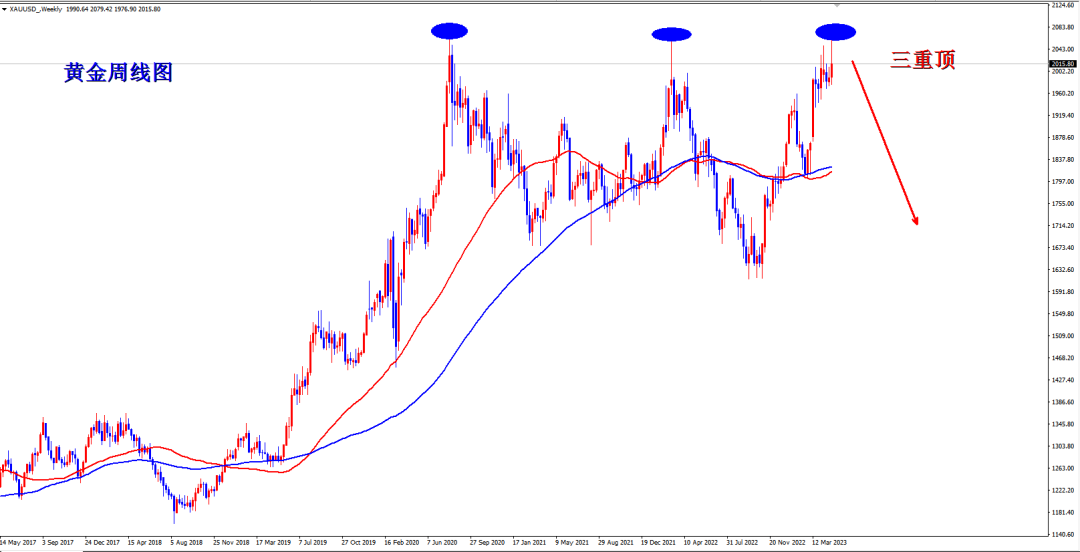
Task: Click the XAUUSD_Weekly symbol title
Action: click(x=36, y=9)
